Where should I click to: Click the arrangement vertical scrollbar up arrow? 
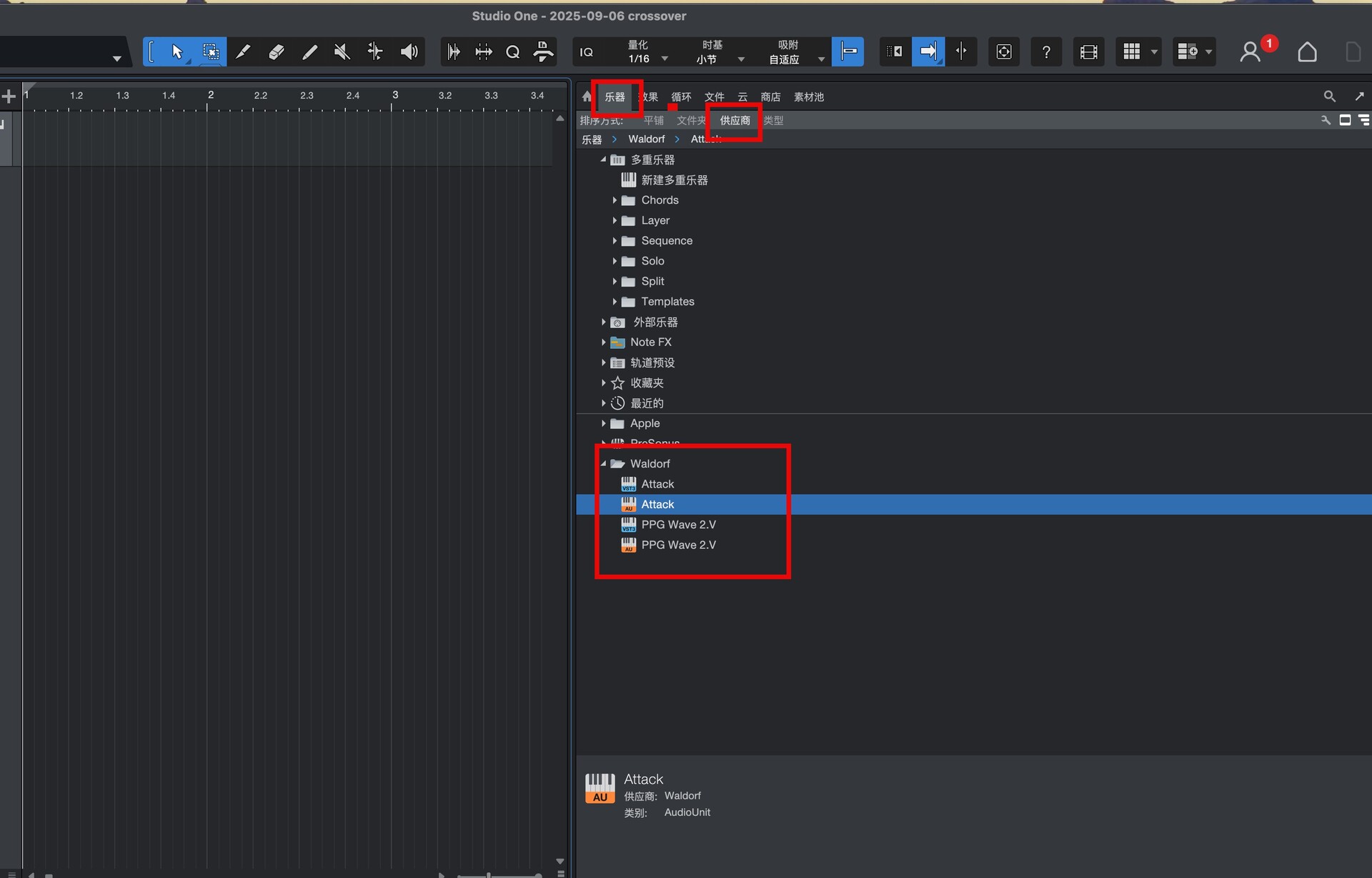[x=560, y=119]
